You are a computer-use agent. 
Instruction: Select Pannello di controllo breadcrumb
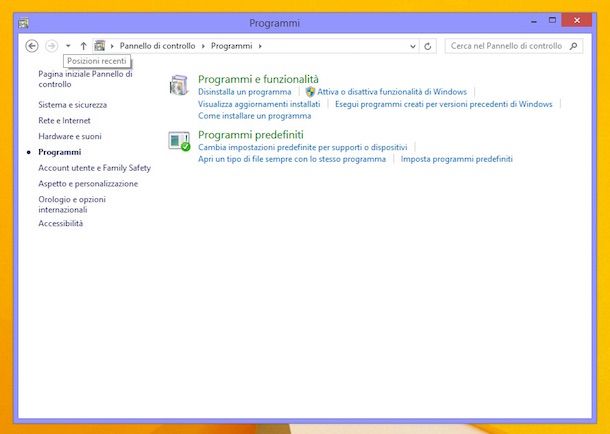[x=157, y=46]
